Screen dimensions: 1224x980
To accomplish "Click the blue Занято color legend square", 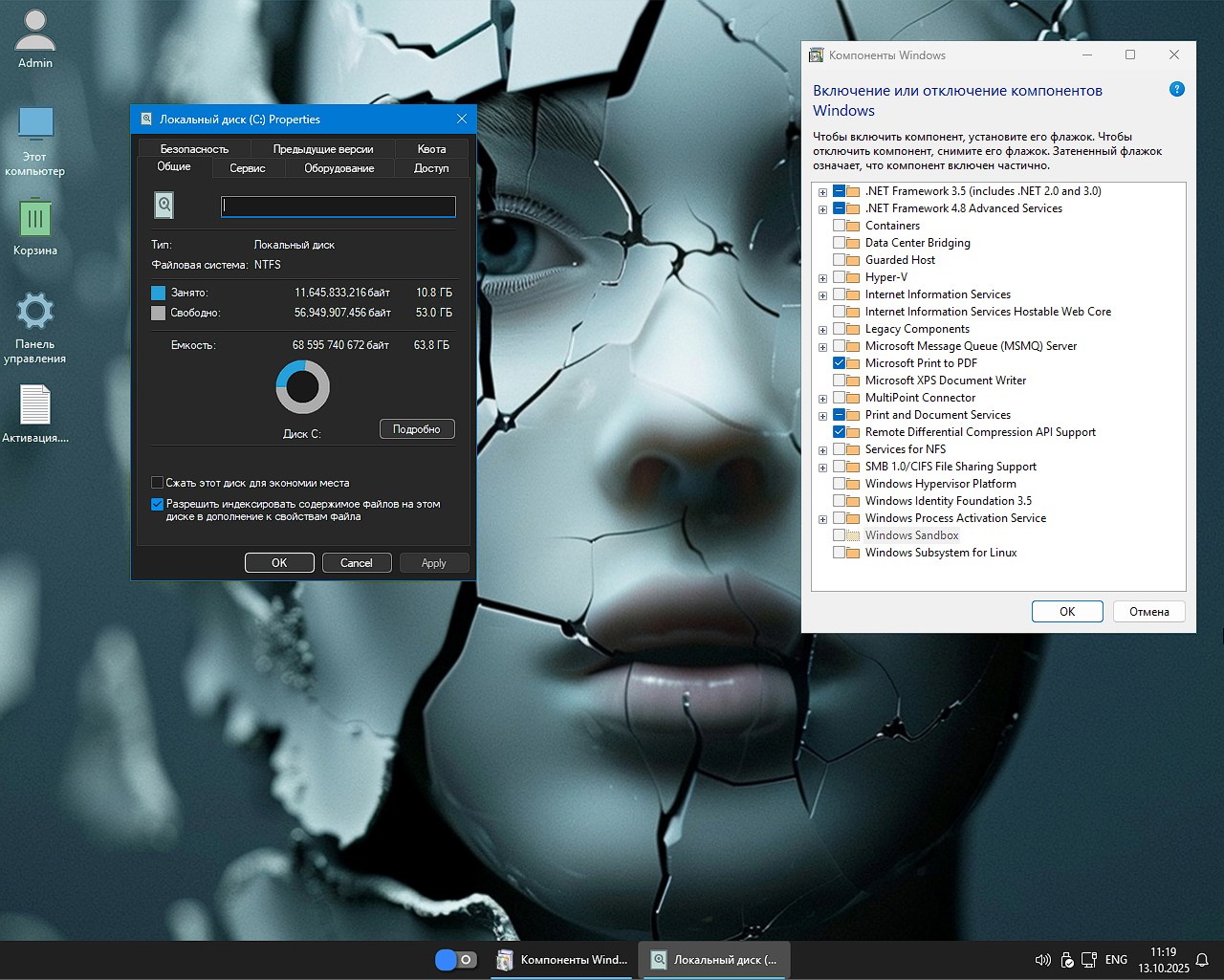I will 157,292.
